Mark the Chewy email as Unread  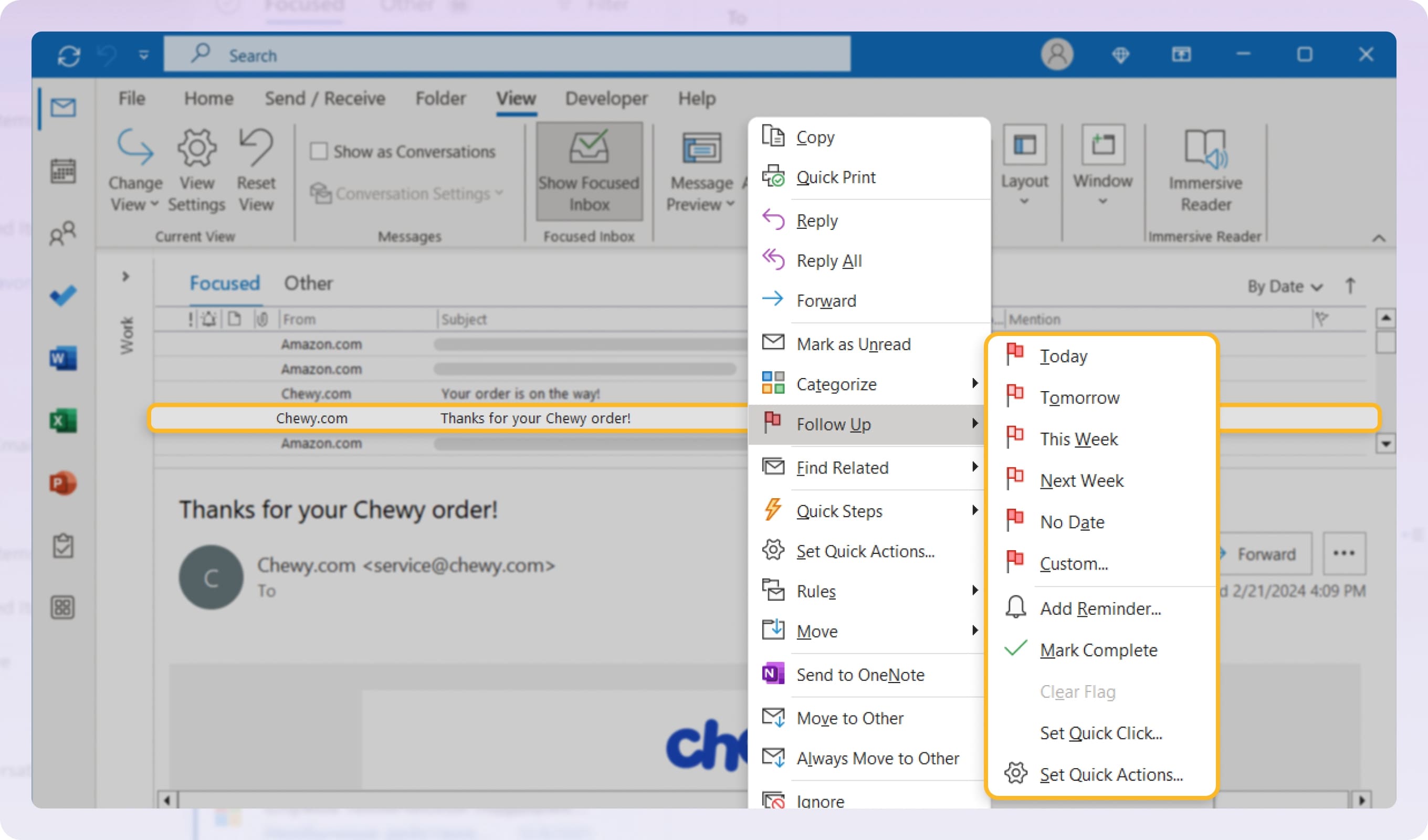pyautogui.click(x=854, y=343)
